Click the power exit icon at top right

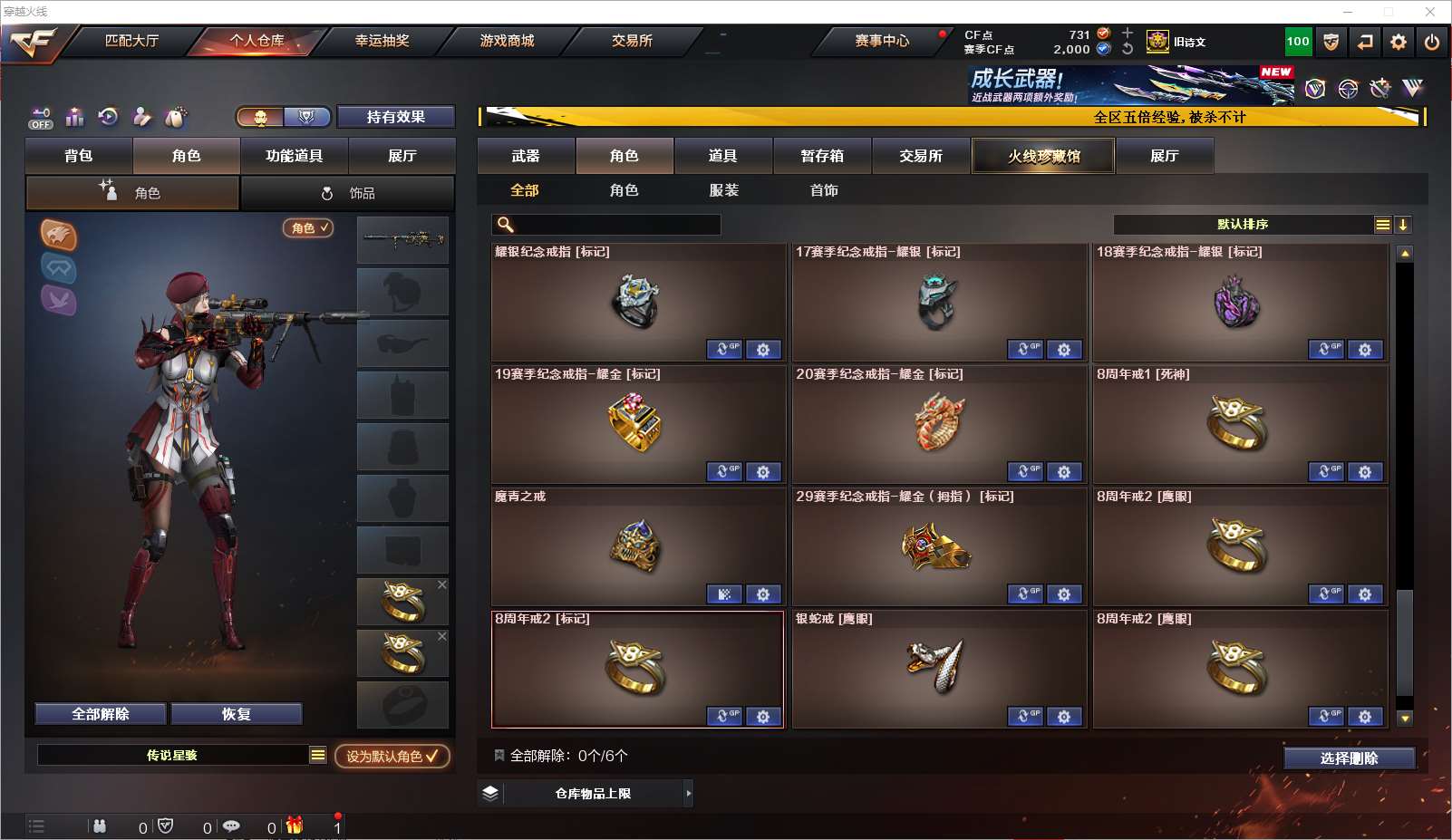tap(1432, 42)
